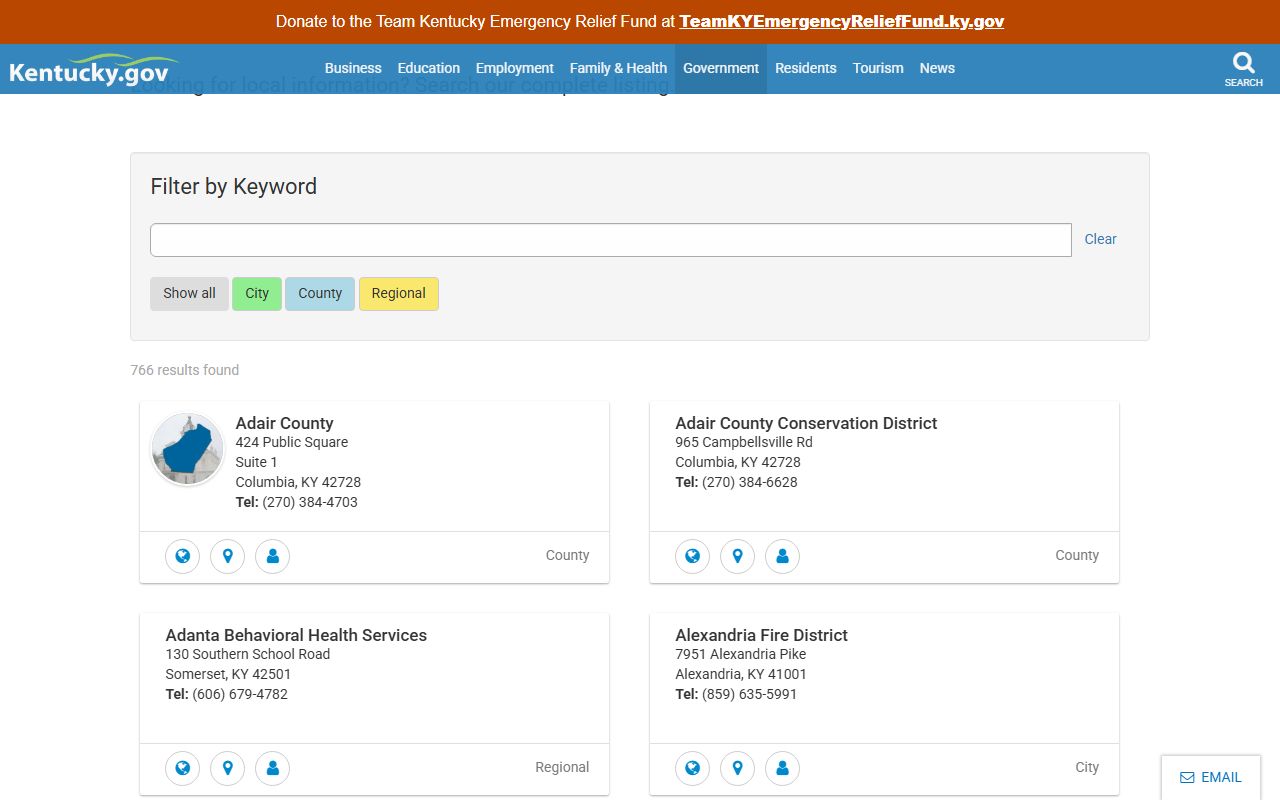1280x800 pixels.
Task: Filter results by Regional
Action: click(x=398, y=293)
